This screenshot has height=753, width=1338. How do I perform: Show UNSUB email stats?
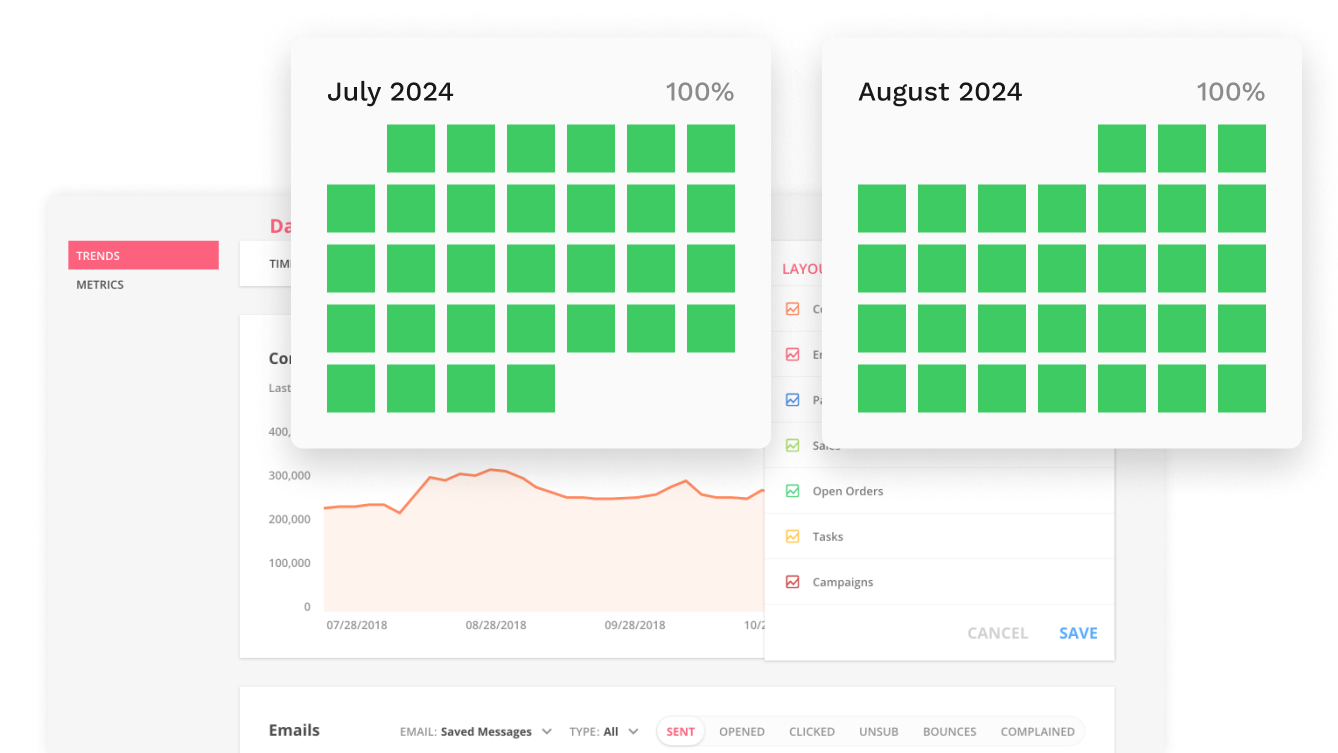pos(878,732)
